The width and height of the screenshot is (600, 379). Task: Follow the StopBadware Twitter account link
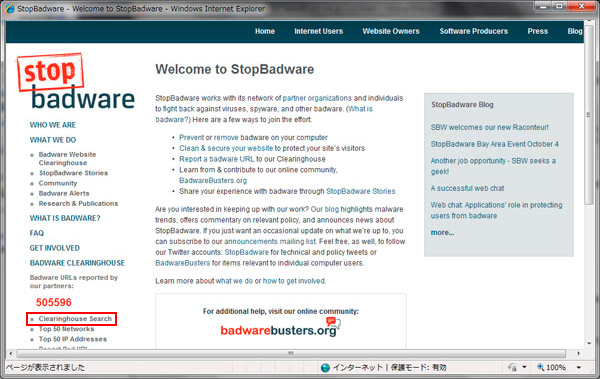click(246, 252)
